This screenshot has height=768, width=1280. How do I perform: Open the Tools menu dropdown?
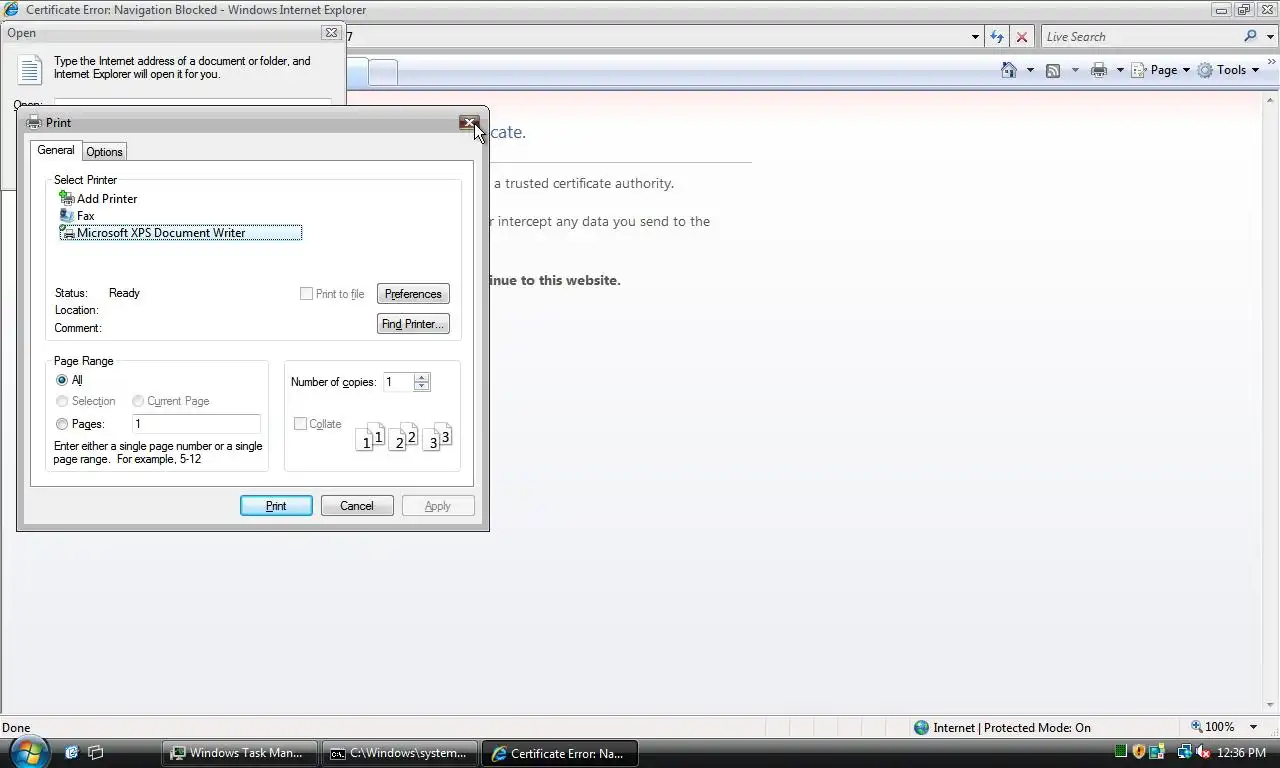tap(1229, 70)
